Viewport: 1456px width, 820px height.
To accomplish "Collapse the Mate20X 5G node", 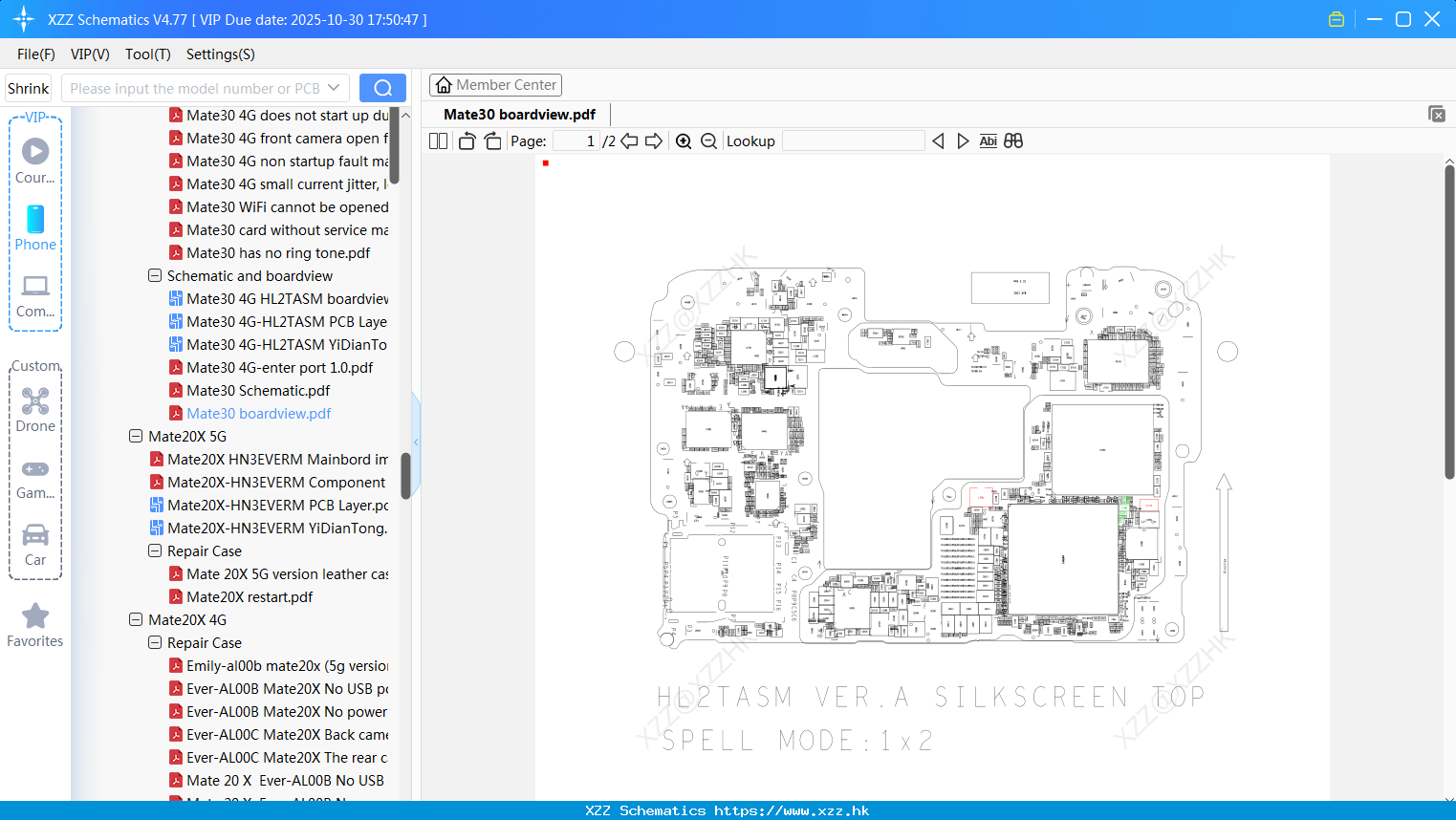I will (136, 436).
